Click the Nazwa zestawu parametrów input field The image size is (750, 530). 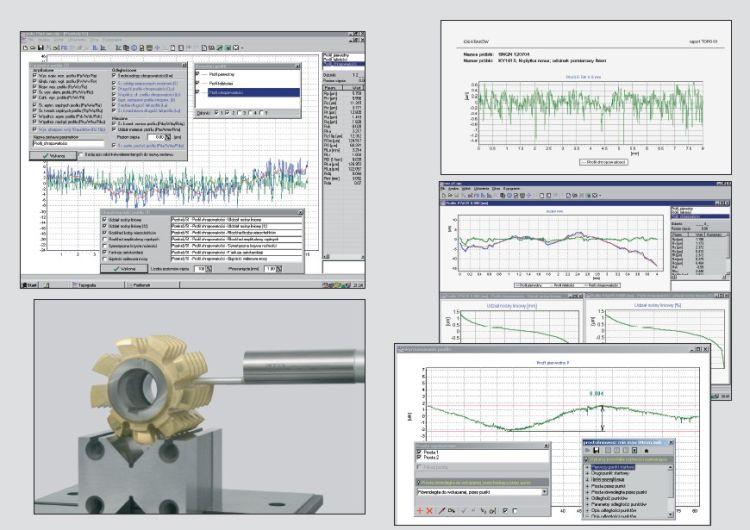coord(68,144)
